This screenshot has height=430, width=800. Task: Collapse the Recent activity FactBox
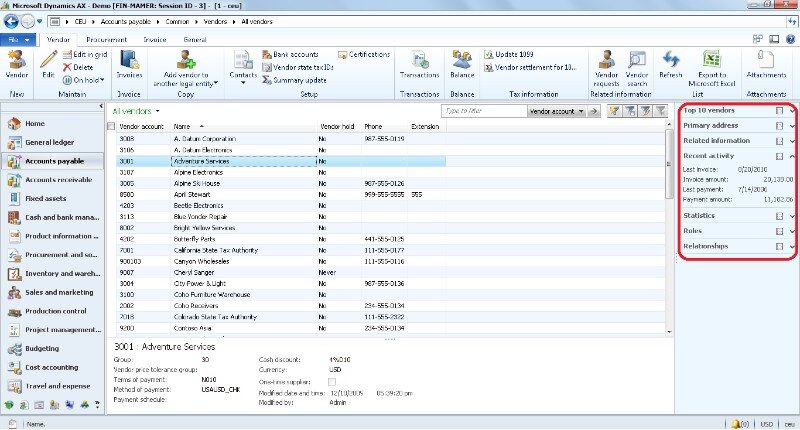tap(792, 156)
